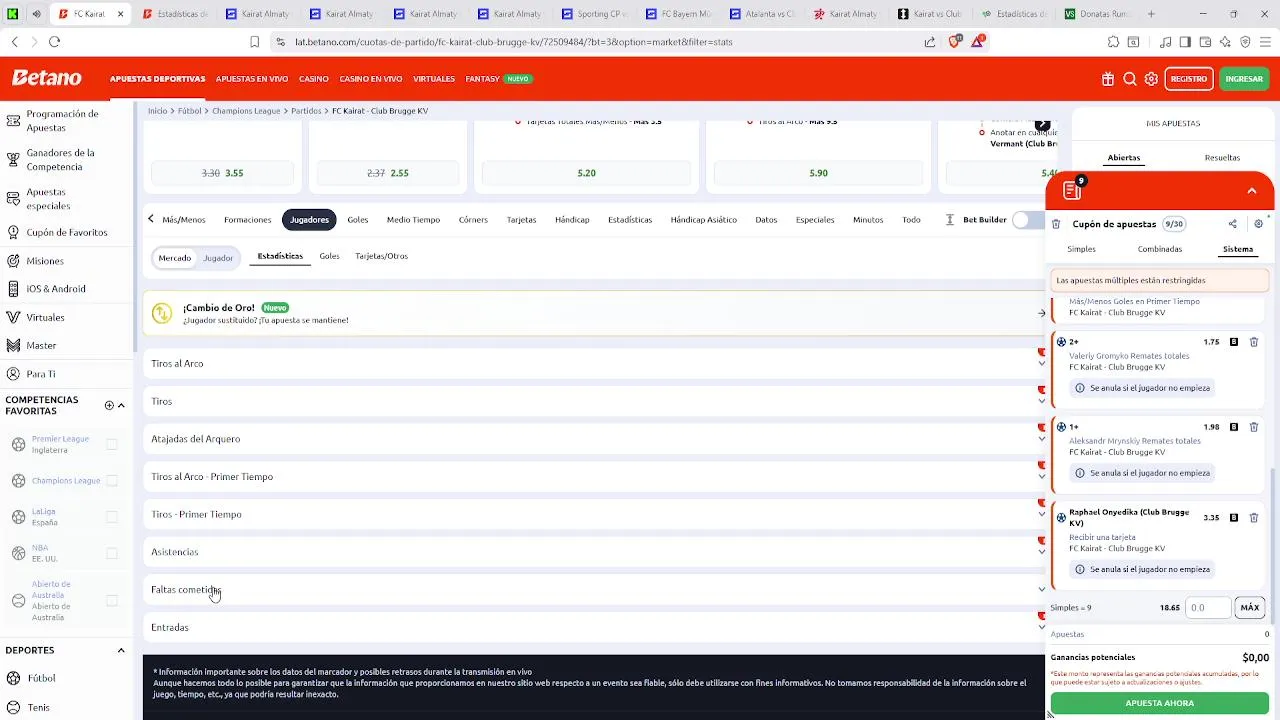Add a favorite competition with plus icon

109,406
